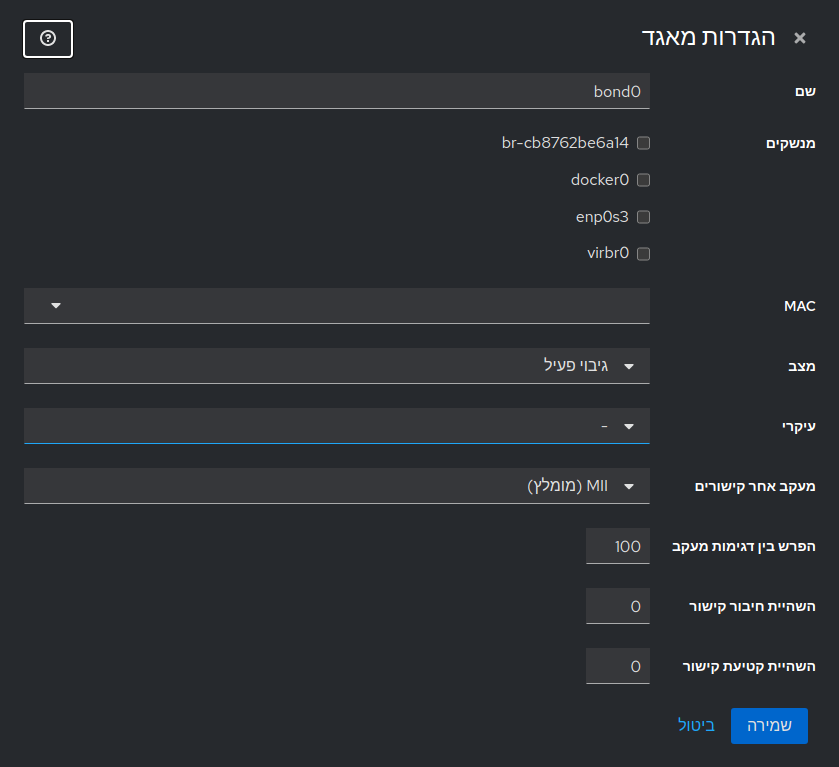Click the bond name field showing bond0

[336, 90]
